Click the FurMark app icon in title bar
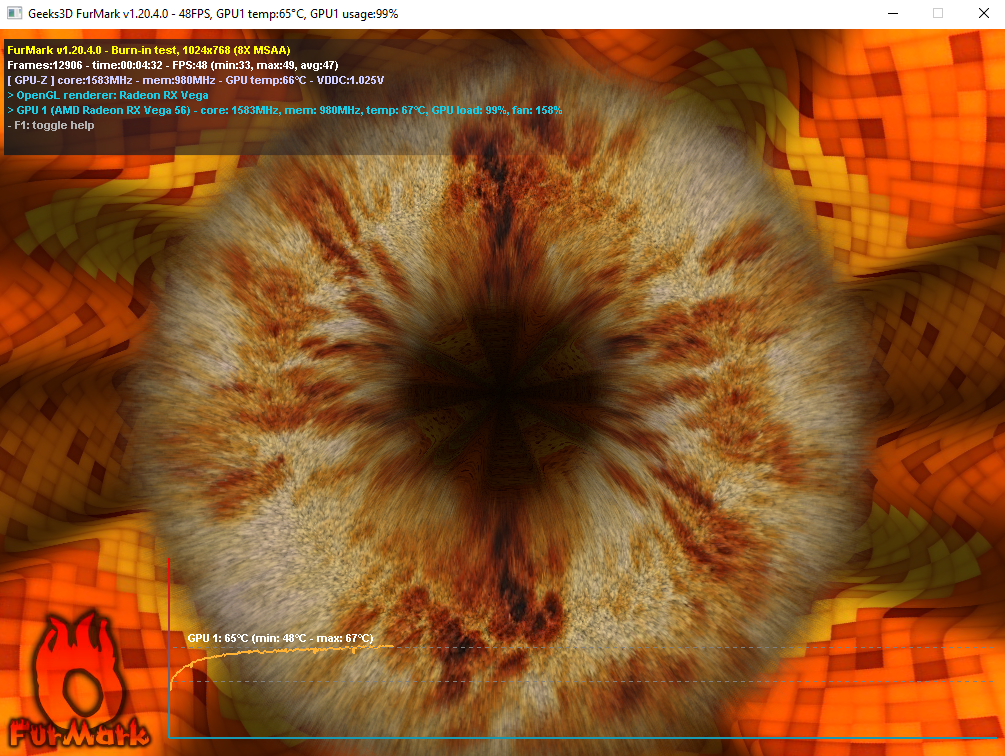Screen dimensions: 1005x756 (x=14, y=13)
